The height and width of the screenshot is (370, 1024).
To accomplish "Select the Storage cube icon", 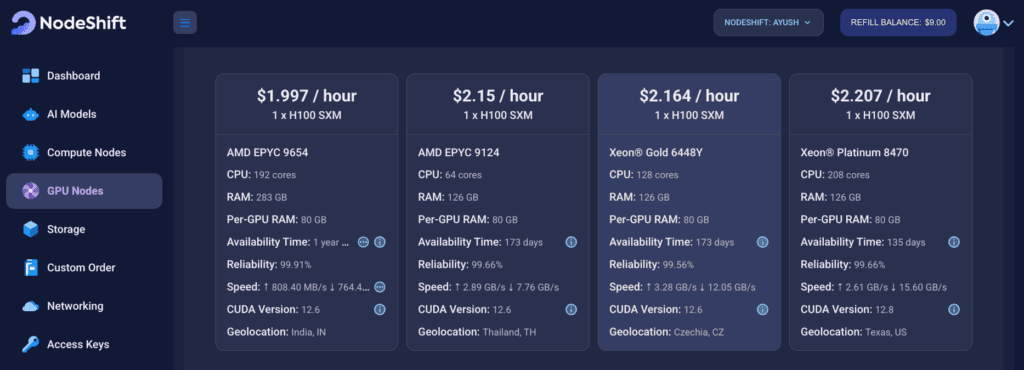I will coord(30,229).
